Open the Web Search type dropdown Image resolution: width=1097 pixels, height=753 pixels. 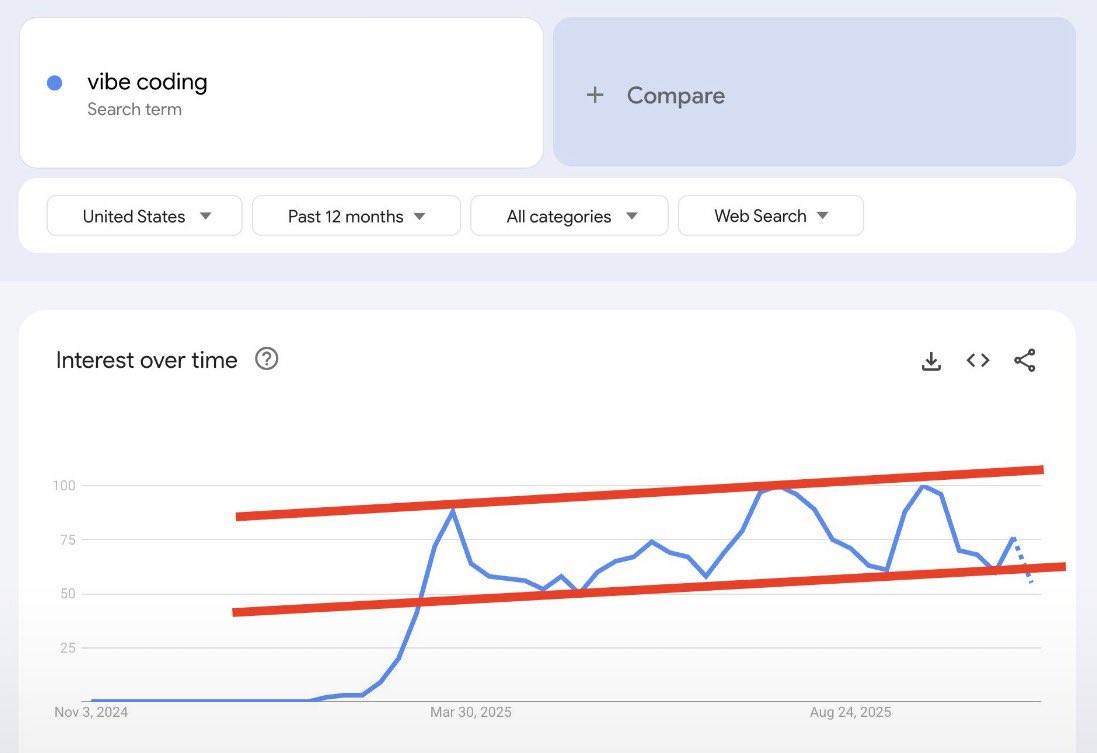771,216
